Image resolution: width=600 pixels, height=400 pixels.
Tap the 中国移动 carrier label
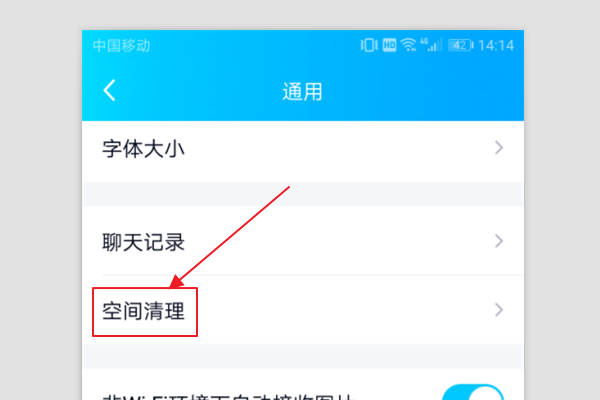121,46
